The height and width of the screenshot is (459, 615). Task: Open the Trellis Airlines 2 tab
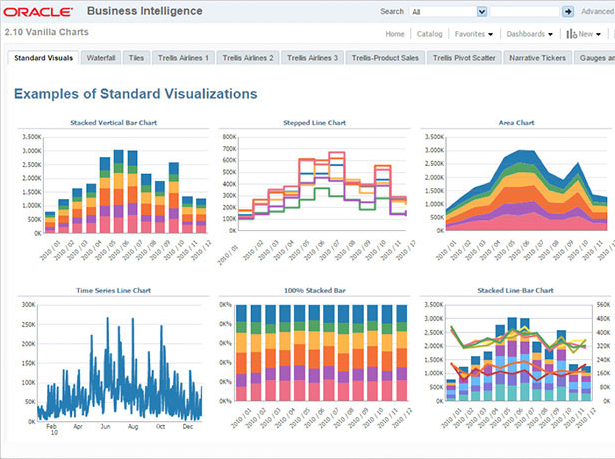(248, 58)
